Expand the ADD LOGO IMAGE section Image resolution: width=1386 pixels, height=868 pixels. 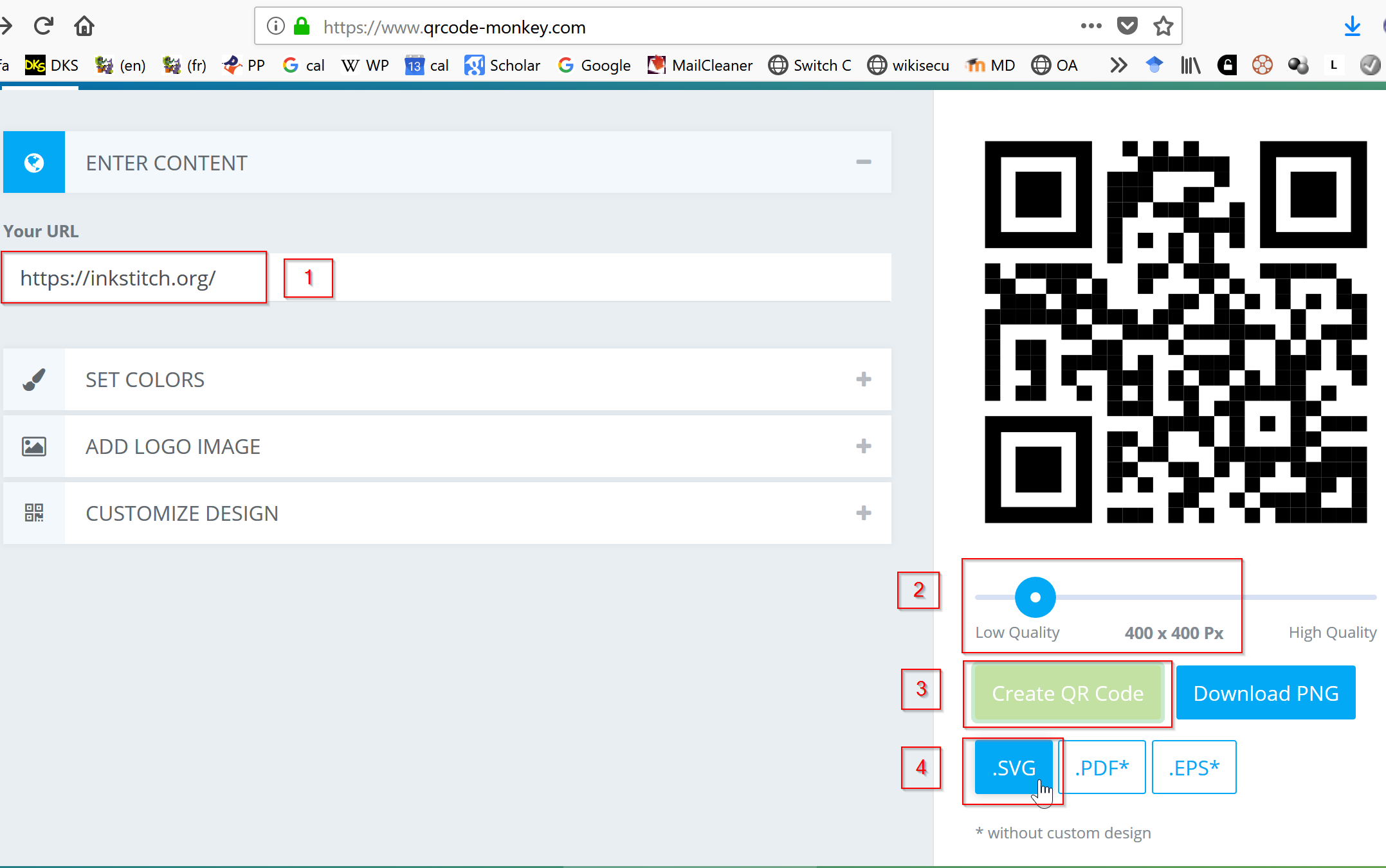(863, 446)
